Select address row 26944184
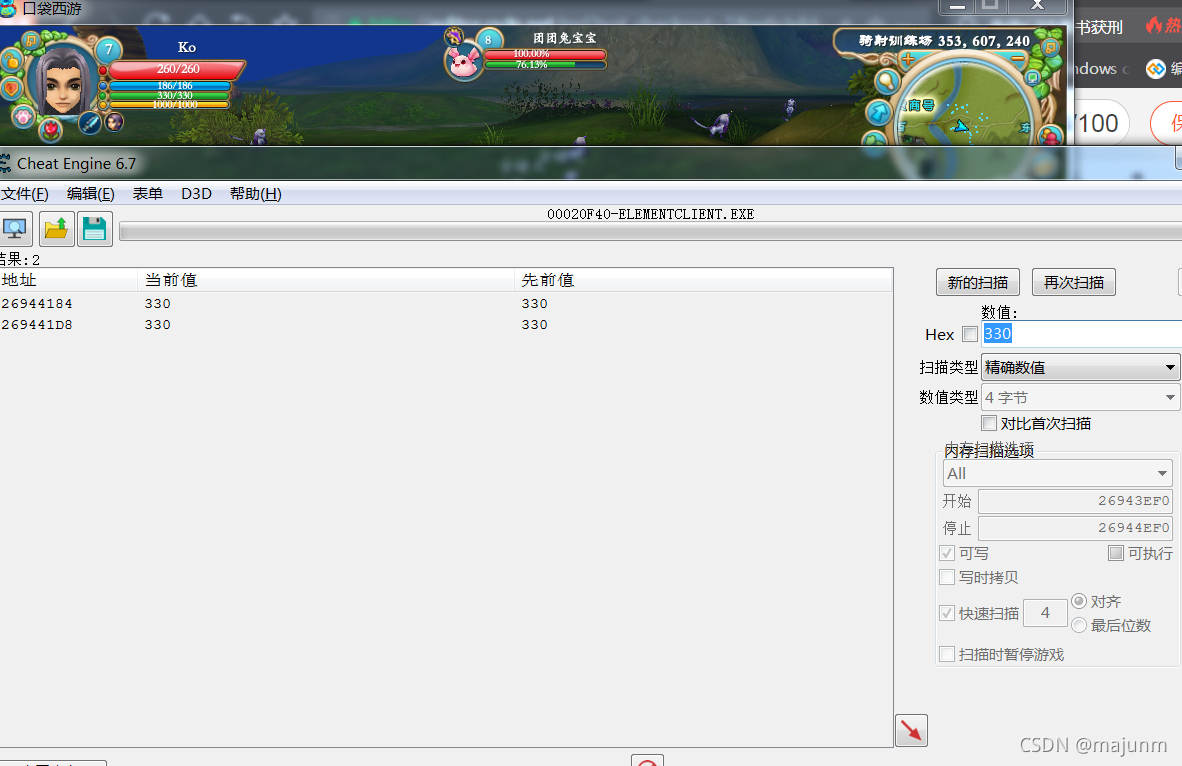The width and height of the screenshot is (1182, 766). 446,303
